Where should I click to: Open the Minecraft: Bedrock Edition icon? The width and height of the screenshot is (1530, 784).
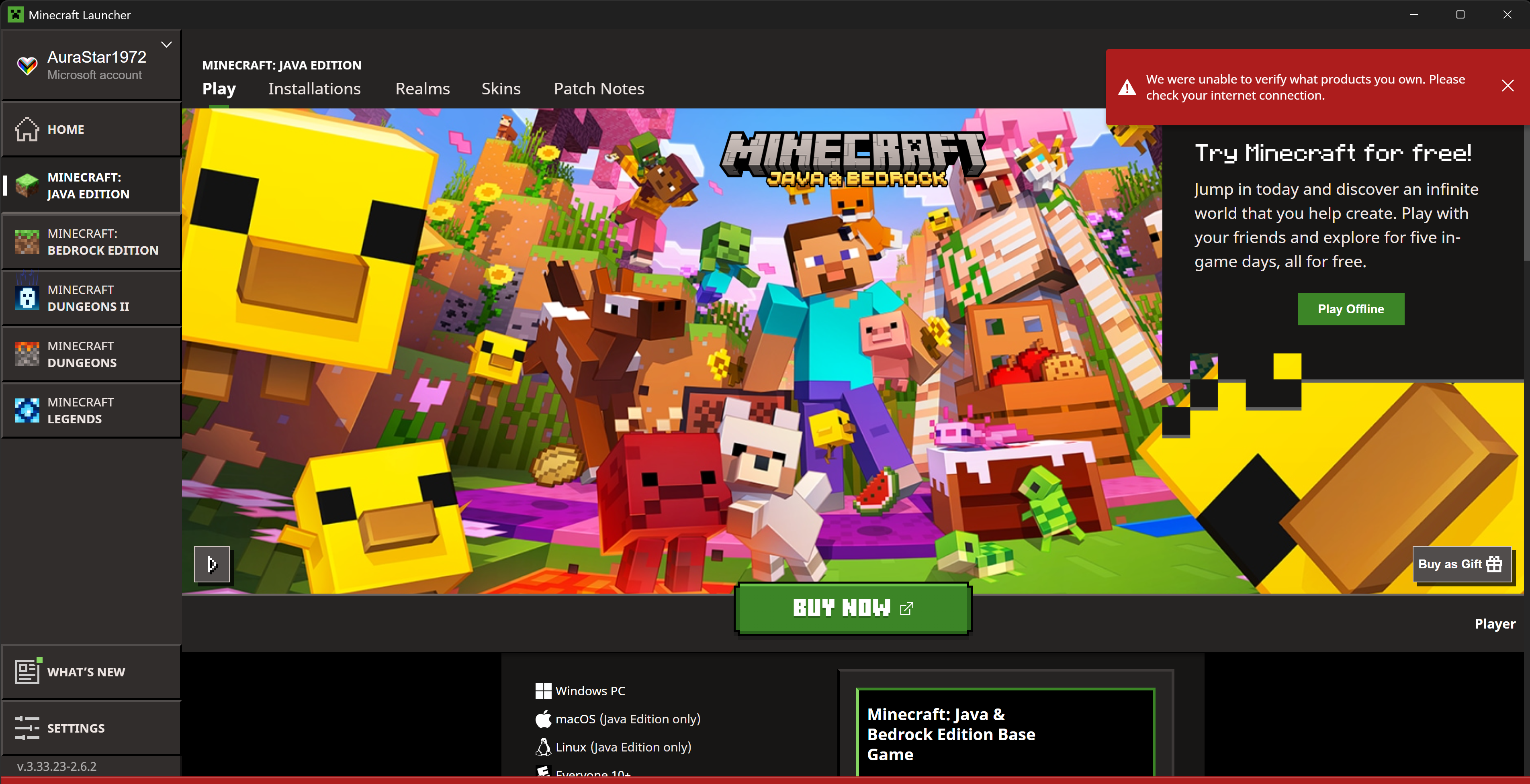point(27,242)
